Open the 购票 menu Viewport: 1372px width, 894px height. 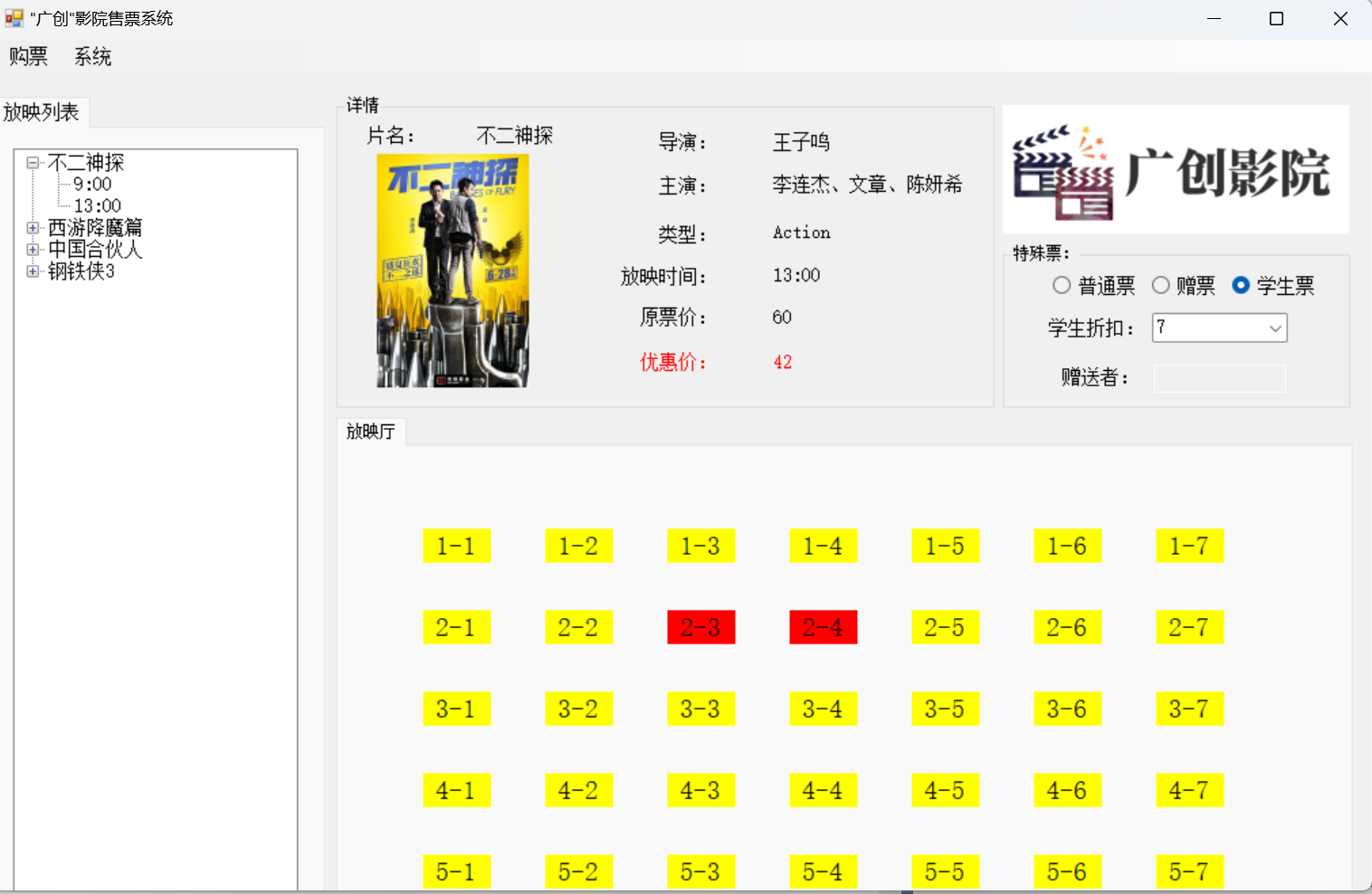28,57
